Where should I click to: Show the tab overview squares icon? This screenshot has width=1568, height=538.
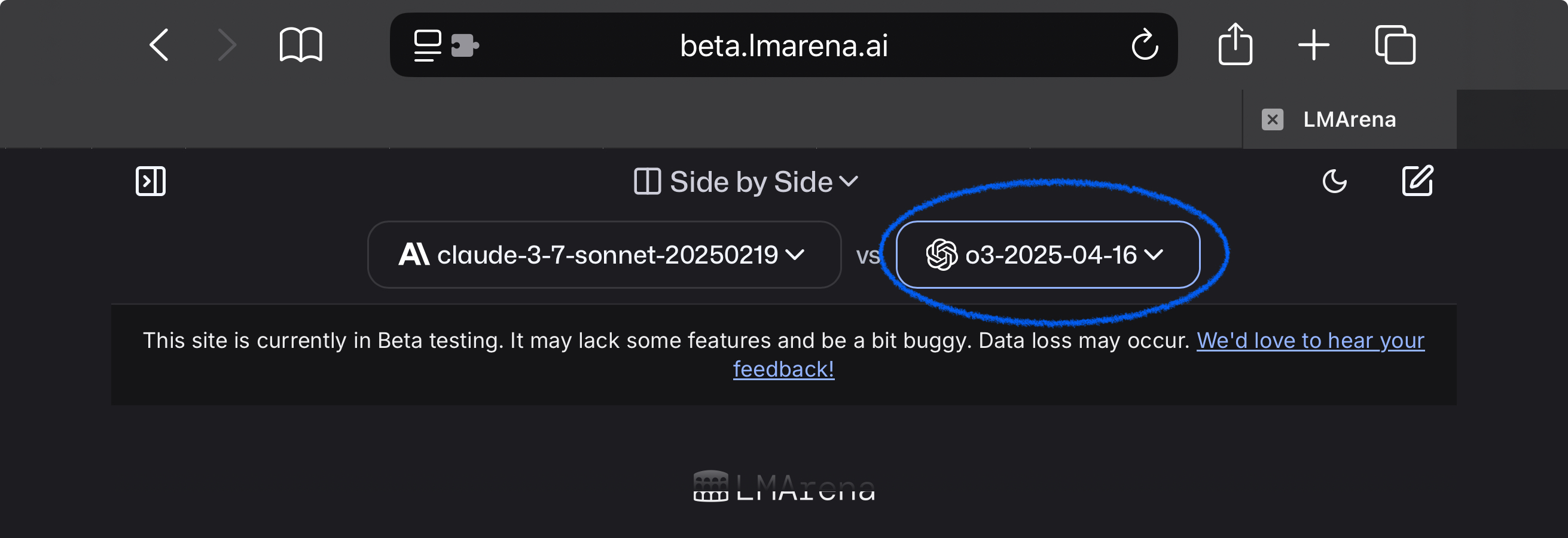tap(1395, 45)
